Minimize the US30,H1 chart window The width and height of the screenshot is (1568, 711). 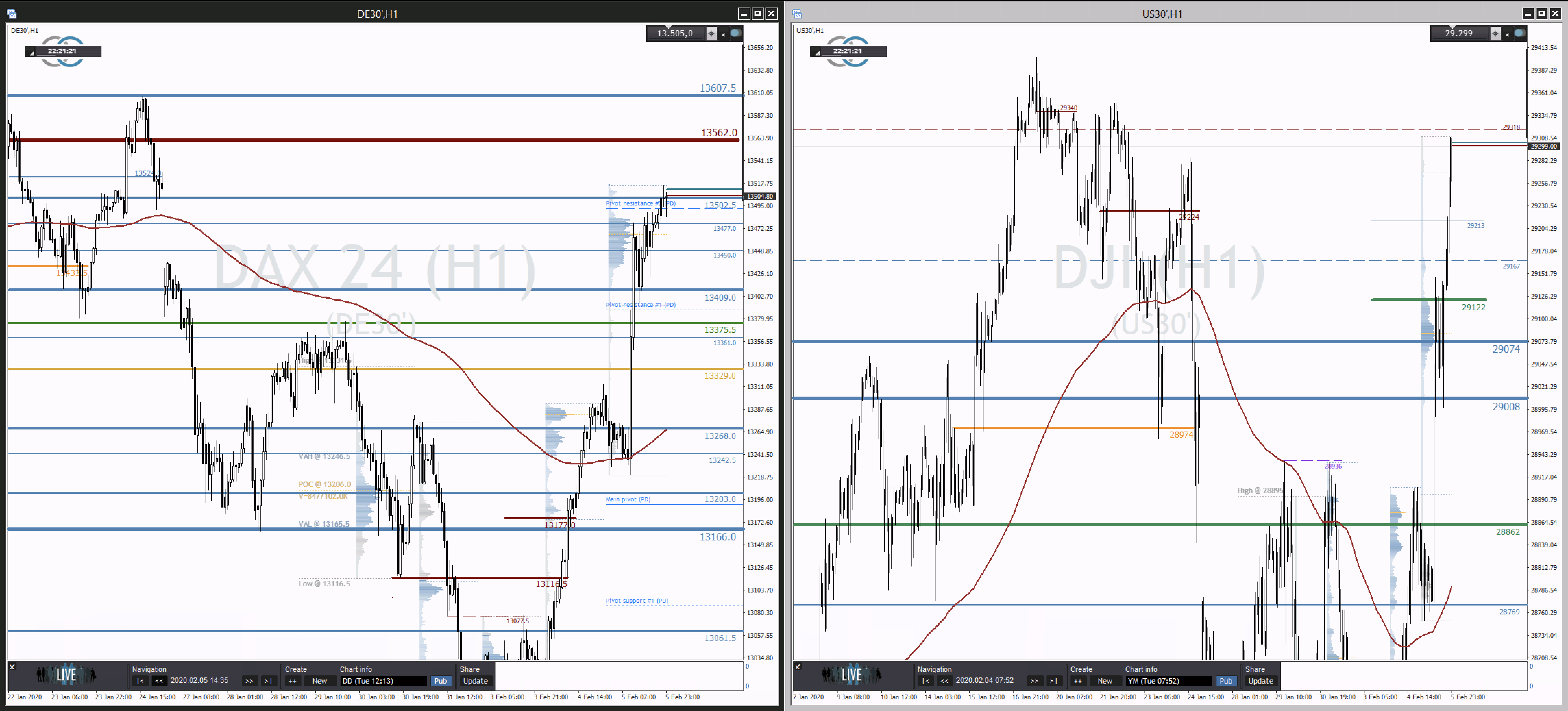(x=1528, y=13)
